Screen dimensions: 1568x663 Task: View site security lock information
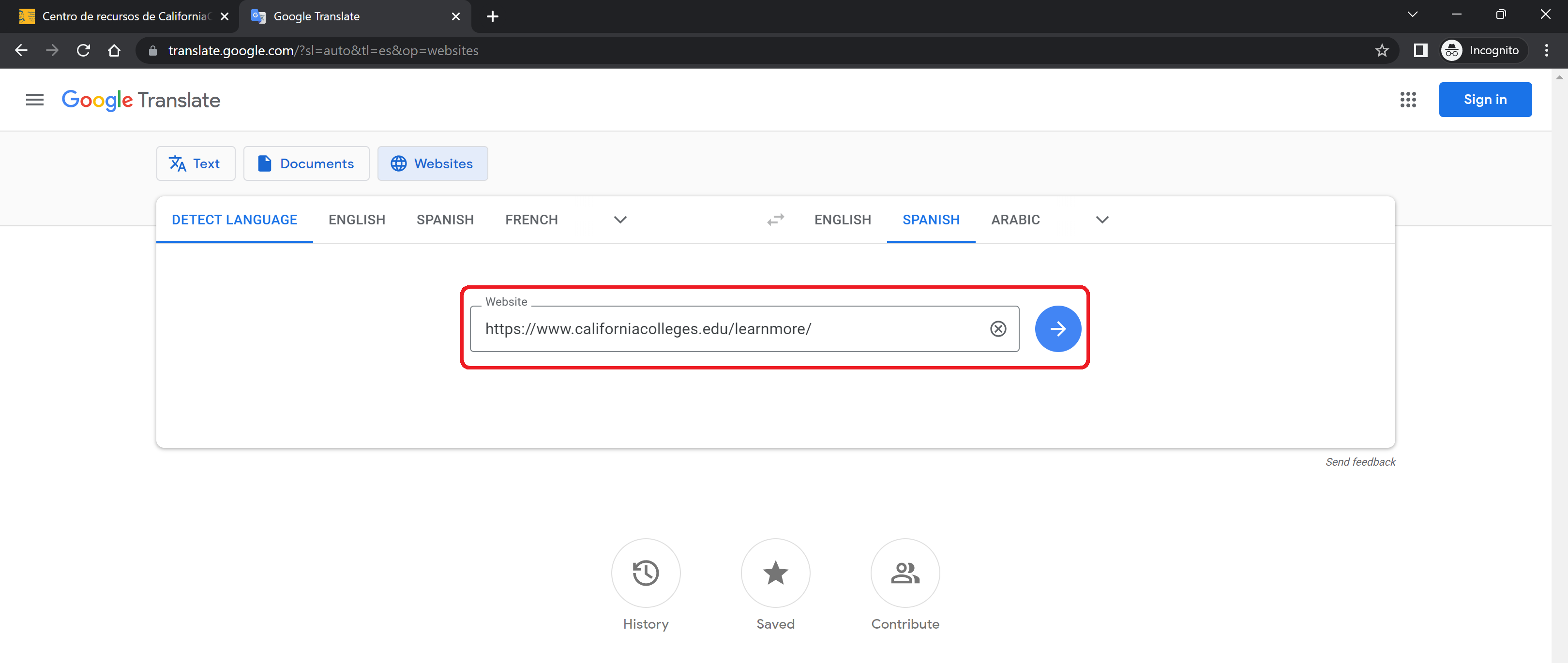[153, 50]
